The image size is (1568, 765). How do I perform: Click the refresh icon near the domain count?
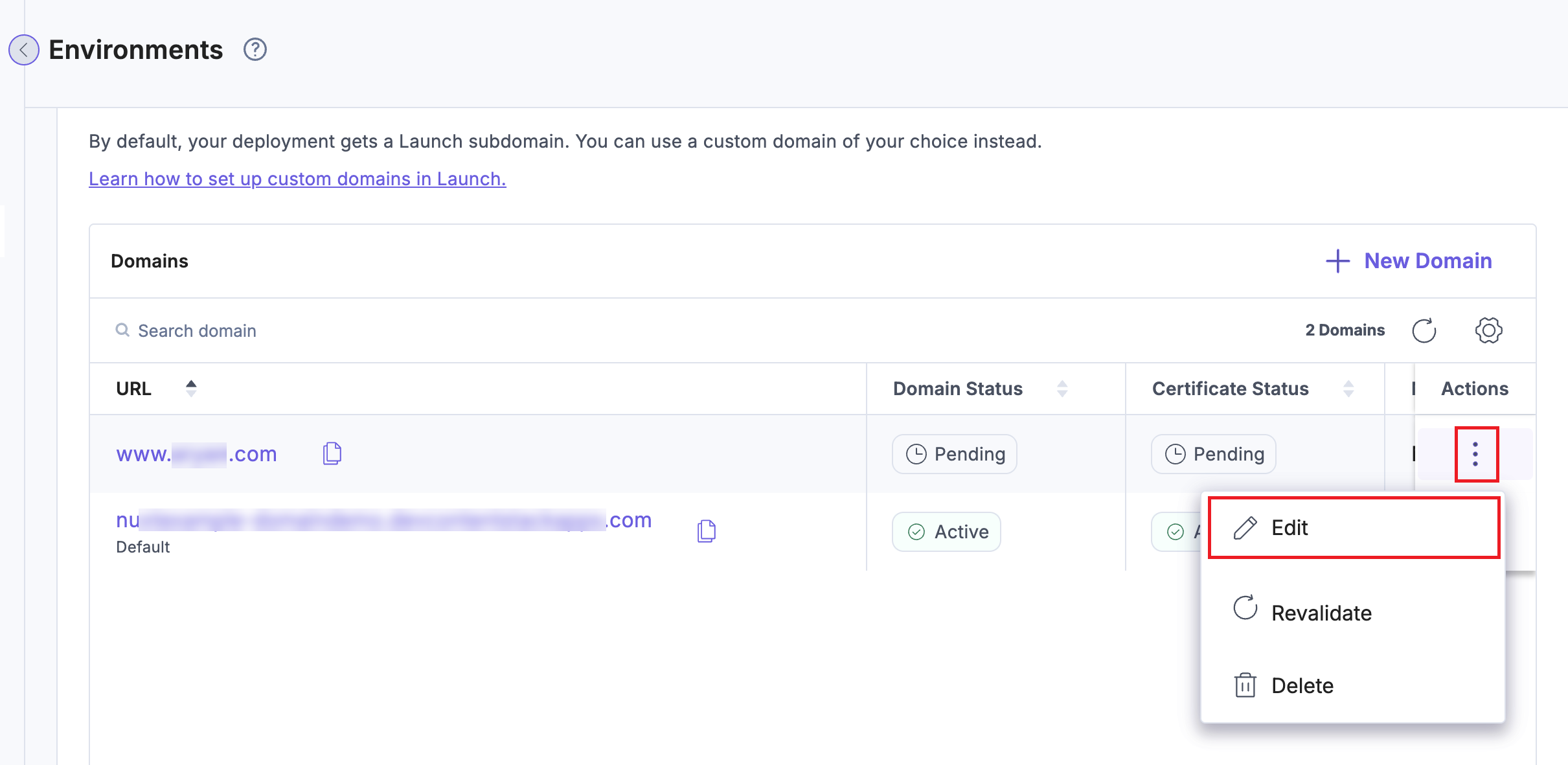(1424, 330)
